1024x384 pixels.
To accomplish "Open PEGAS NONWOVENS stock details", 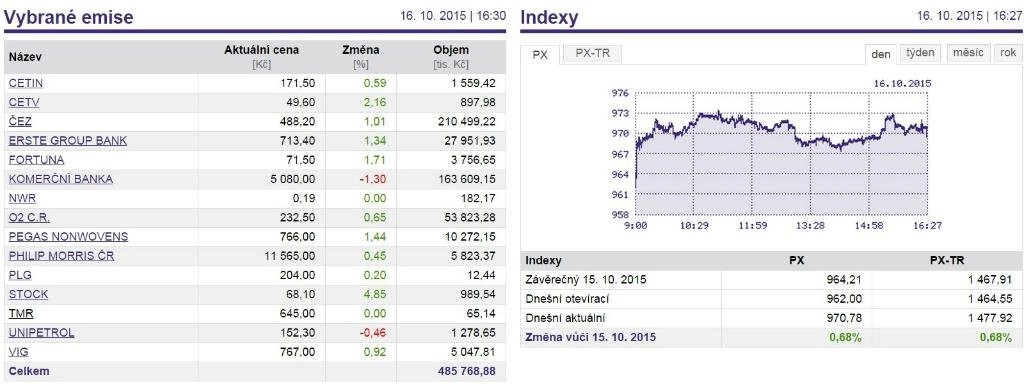I will (69, 236).
